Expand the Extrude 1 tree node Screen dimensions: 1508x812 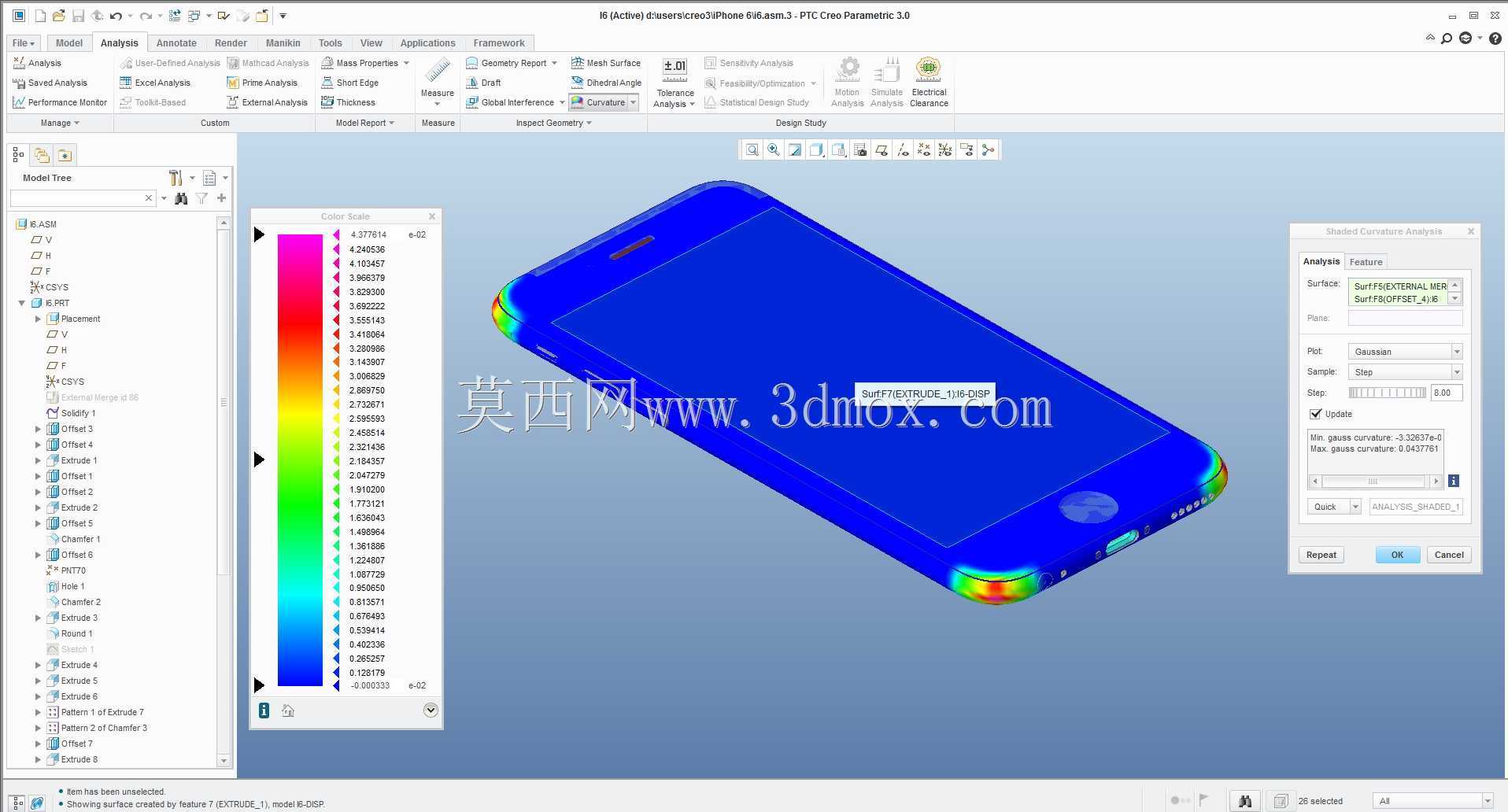click(x=38, y=460)
